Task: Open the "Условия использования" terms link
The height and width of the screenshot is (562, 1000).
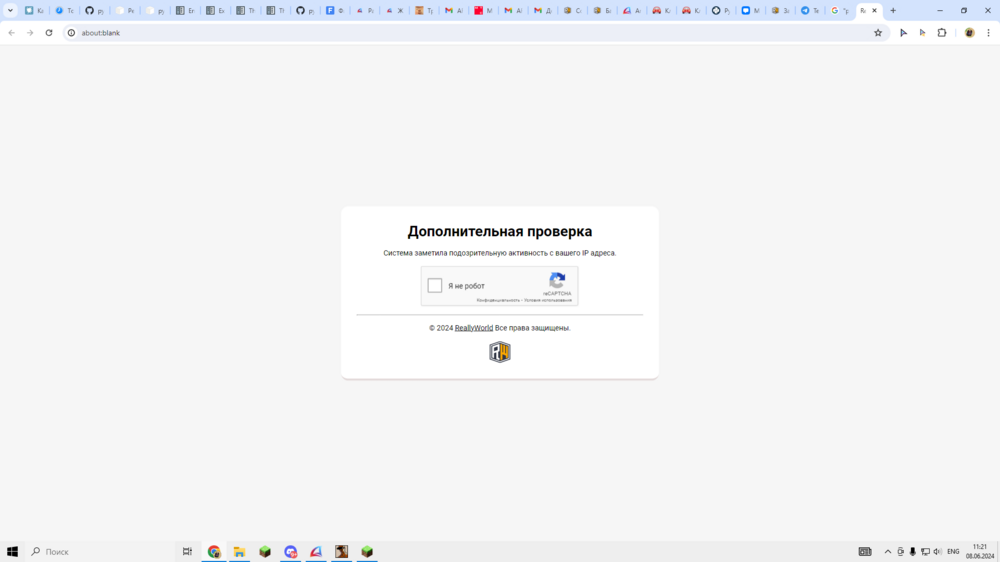Action: click(548, 300)
